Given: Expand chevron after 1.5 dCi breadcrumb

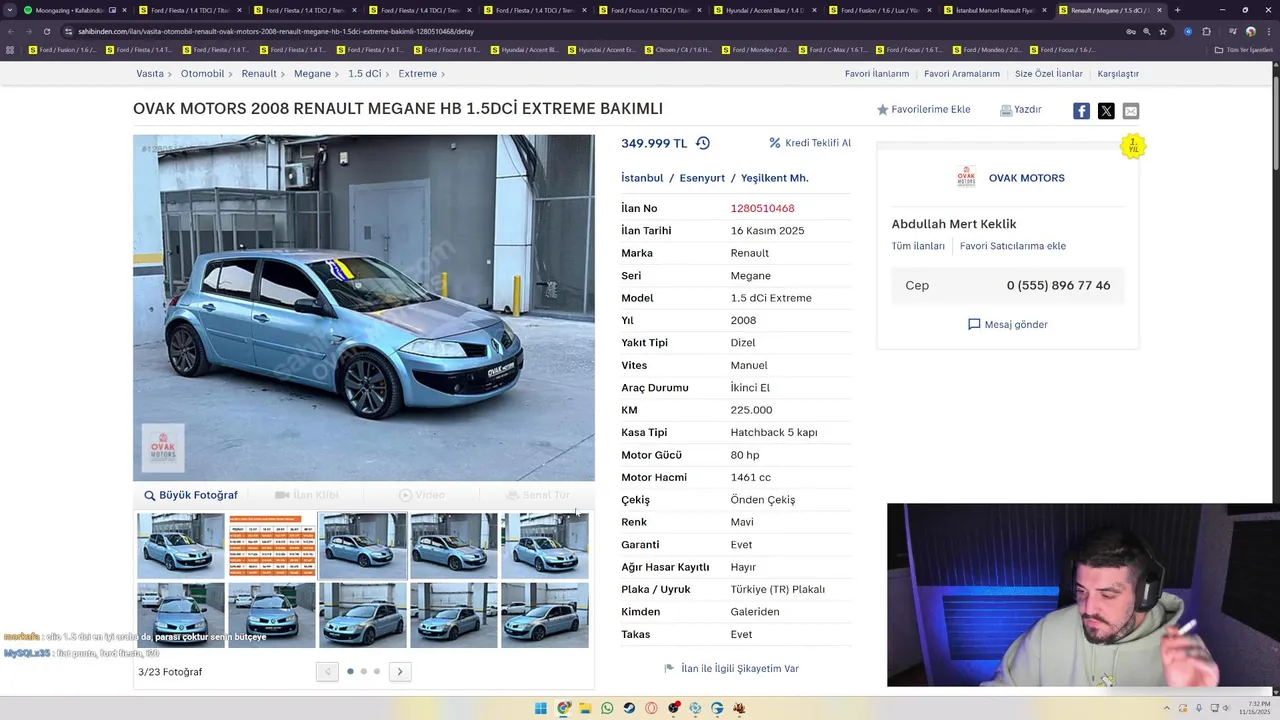Looking at the screenshot, I should point(388,74).
